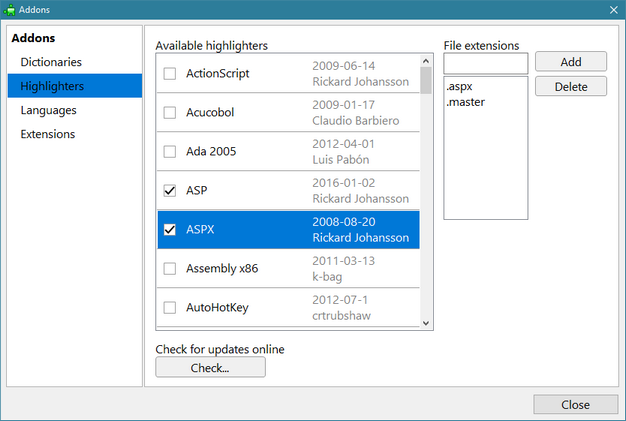Click the Addons app icon in title bar
The height and width of the screenshot is (421, 626).
click(x=10, y=9)
